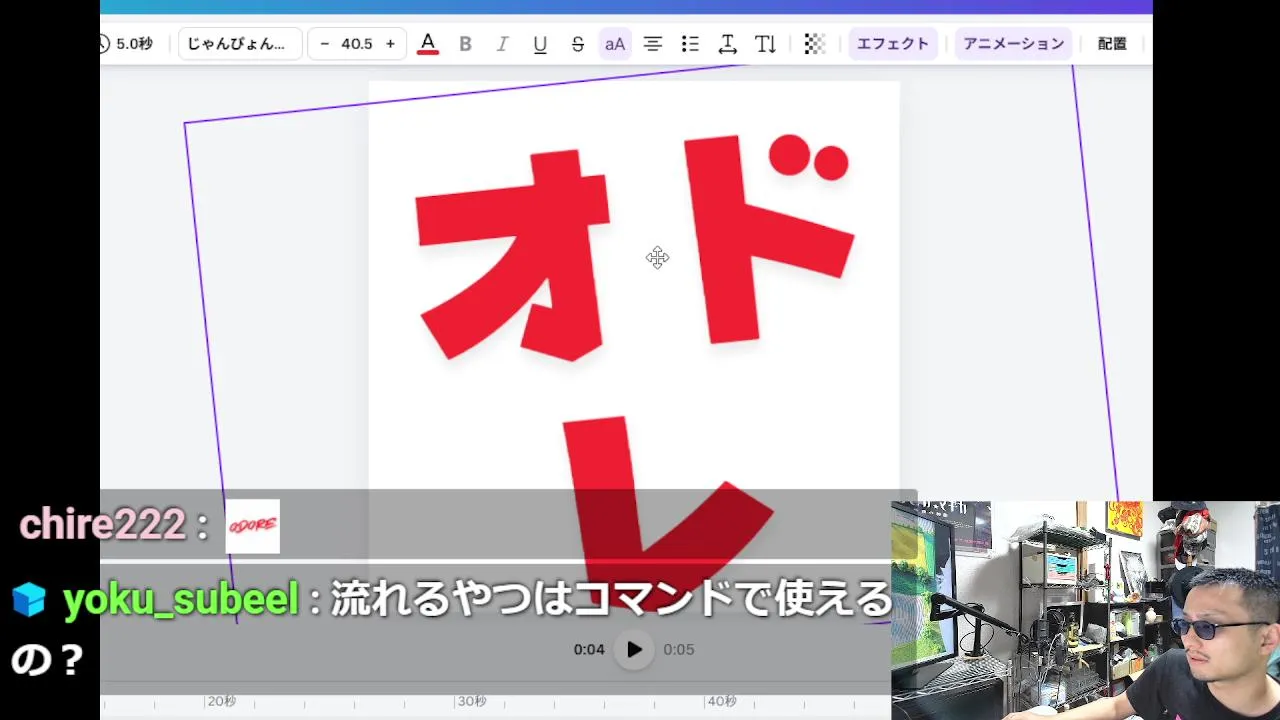The height and width of the screenshot is (720, 1280).
Task: Open the text color picker
Action: click(x=428, y=44)
